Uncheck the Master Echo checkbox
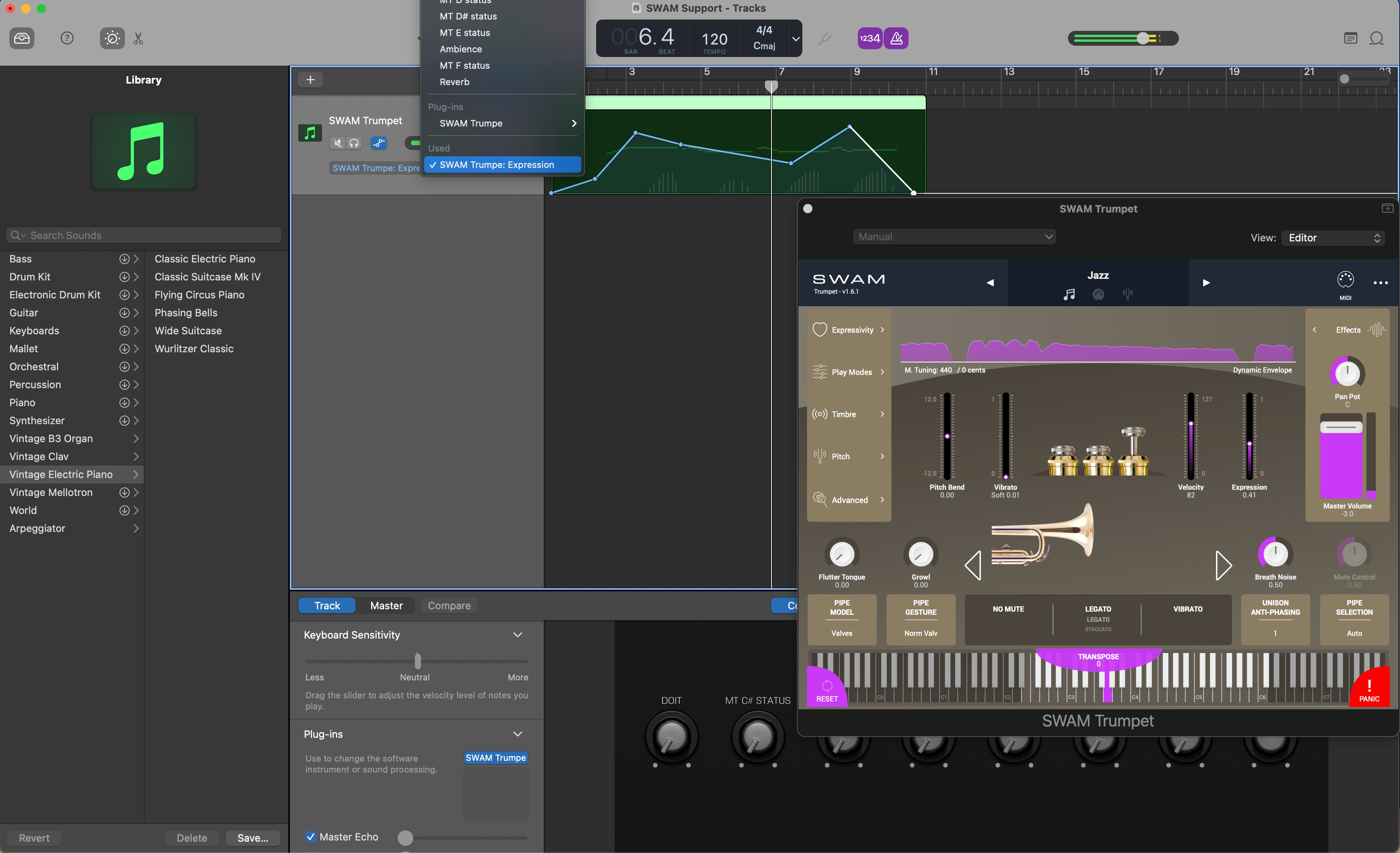The width and height of the screenshot is (1400, 853). (x=311, y=837)
